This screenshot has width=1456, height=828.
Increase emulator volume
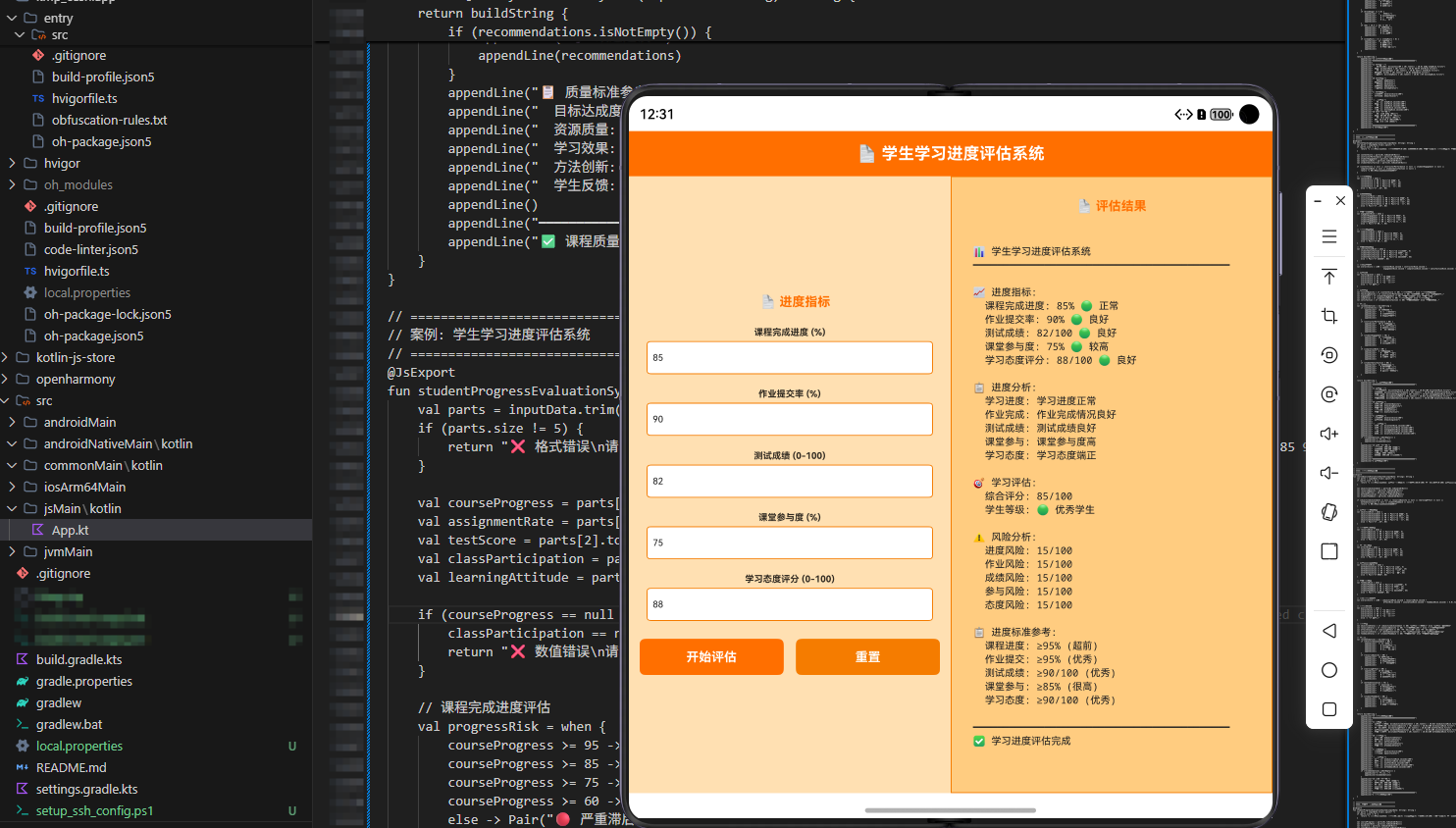coord(1329,434)
